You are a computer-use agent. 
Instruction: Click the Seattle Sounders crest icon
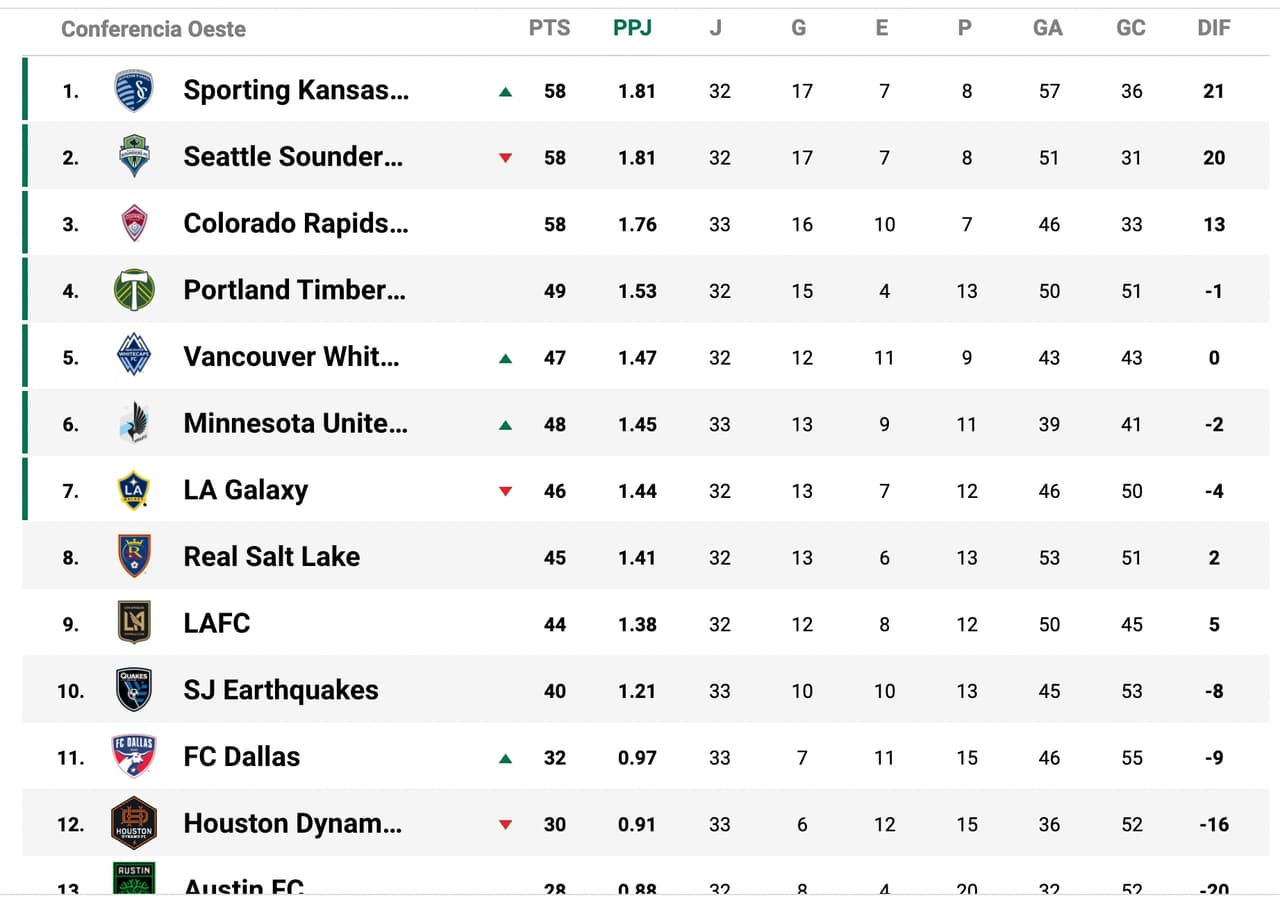pyautogui.click(x=134, y=157)
